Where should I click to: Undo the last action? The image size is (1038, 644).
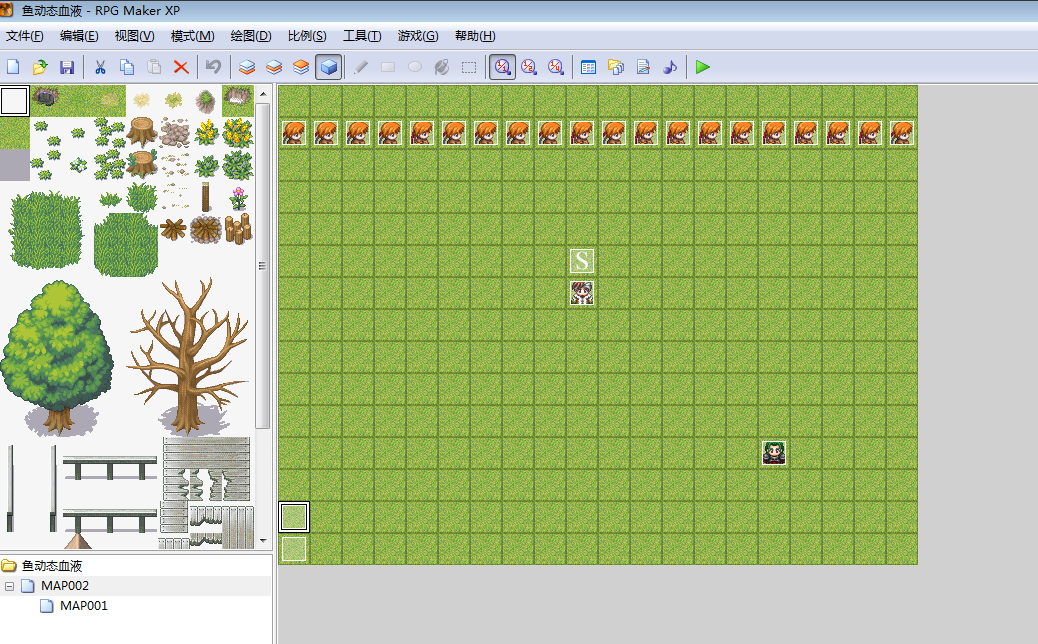(213, 67)
